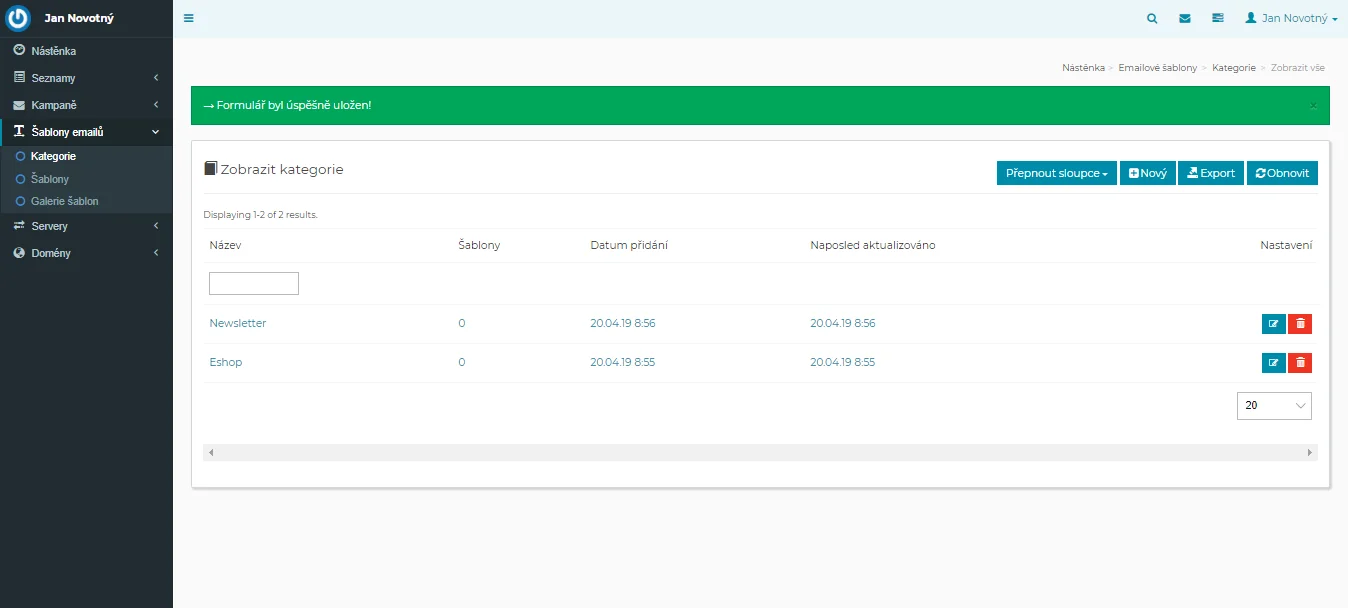Click the Nový button
This screenshot has width=1348, height=608.
click(1147, 173)
